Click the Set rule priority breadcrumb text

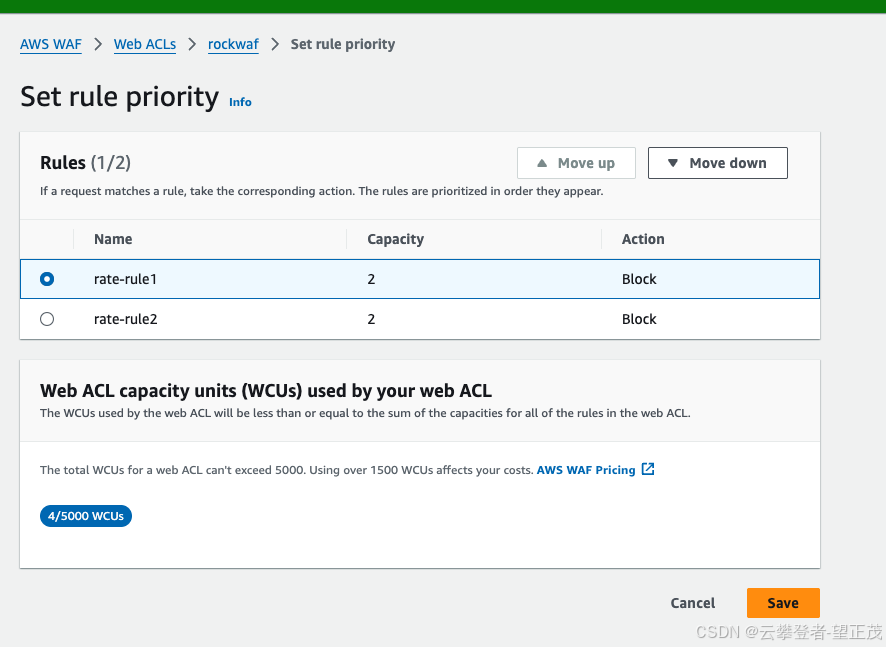pyautogui.click(x=342, y=44)
